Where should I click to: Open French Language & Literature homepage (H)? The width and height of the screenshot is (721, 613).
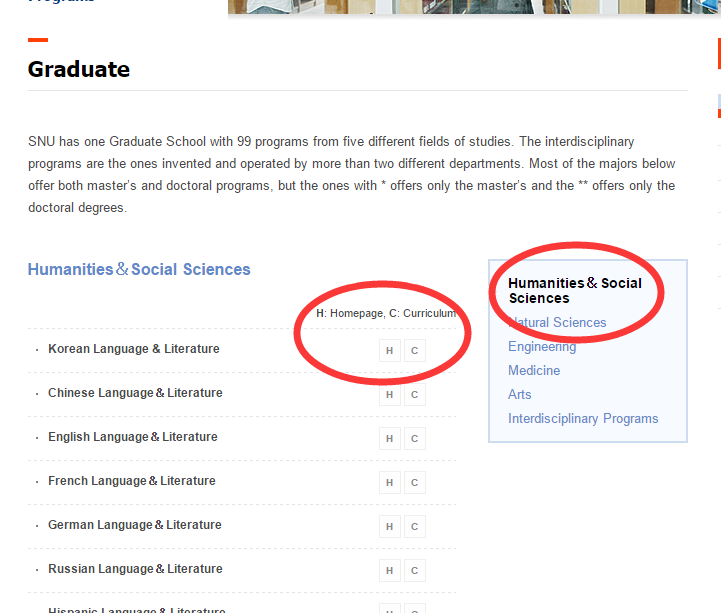[389, 482]
